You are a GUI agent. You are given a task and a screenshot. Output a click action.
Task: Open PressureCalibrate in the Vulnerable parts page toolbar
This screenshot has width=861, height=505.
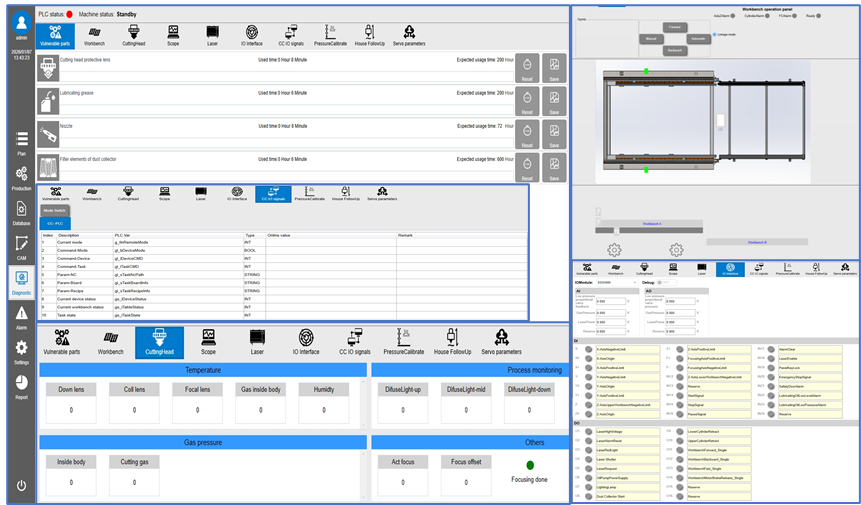[330, 36]
